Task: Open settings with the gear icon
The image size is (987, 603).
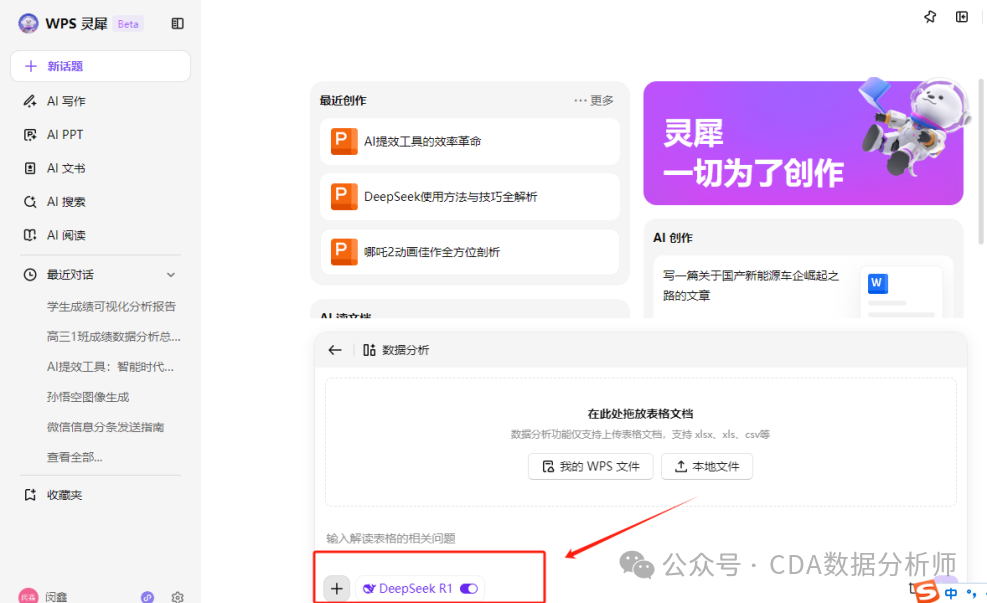Action: point(178,597)
